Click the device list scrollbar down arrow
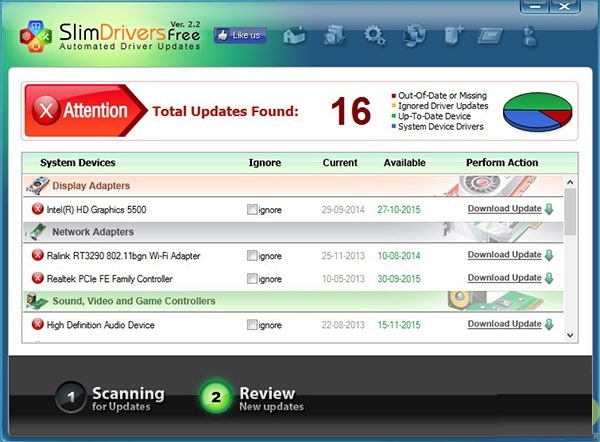Viewport: 600px width, 442px height. 570,336
